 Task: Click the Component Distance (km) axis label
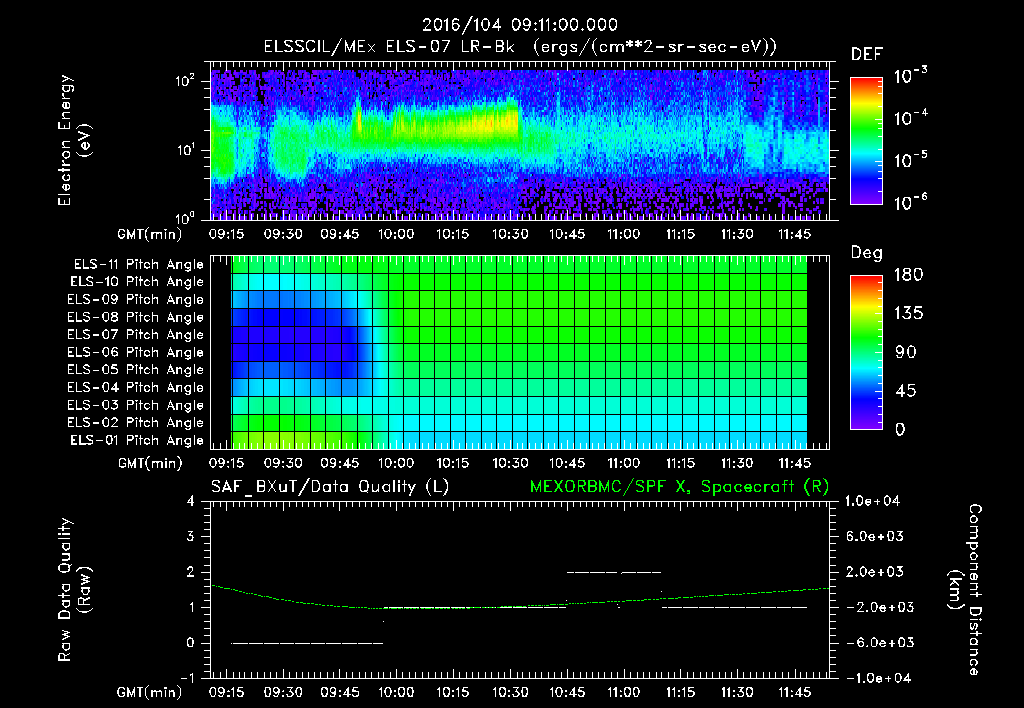point(965,590)
